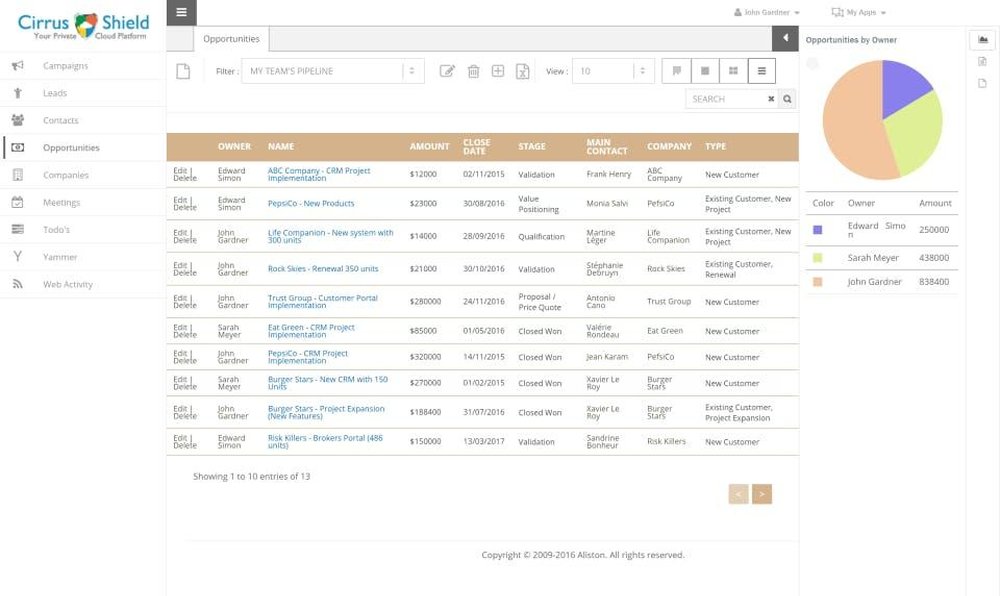
Task: Click the $280000 amount cell
Action: 425,302
